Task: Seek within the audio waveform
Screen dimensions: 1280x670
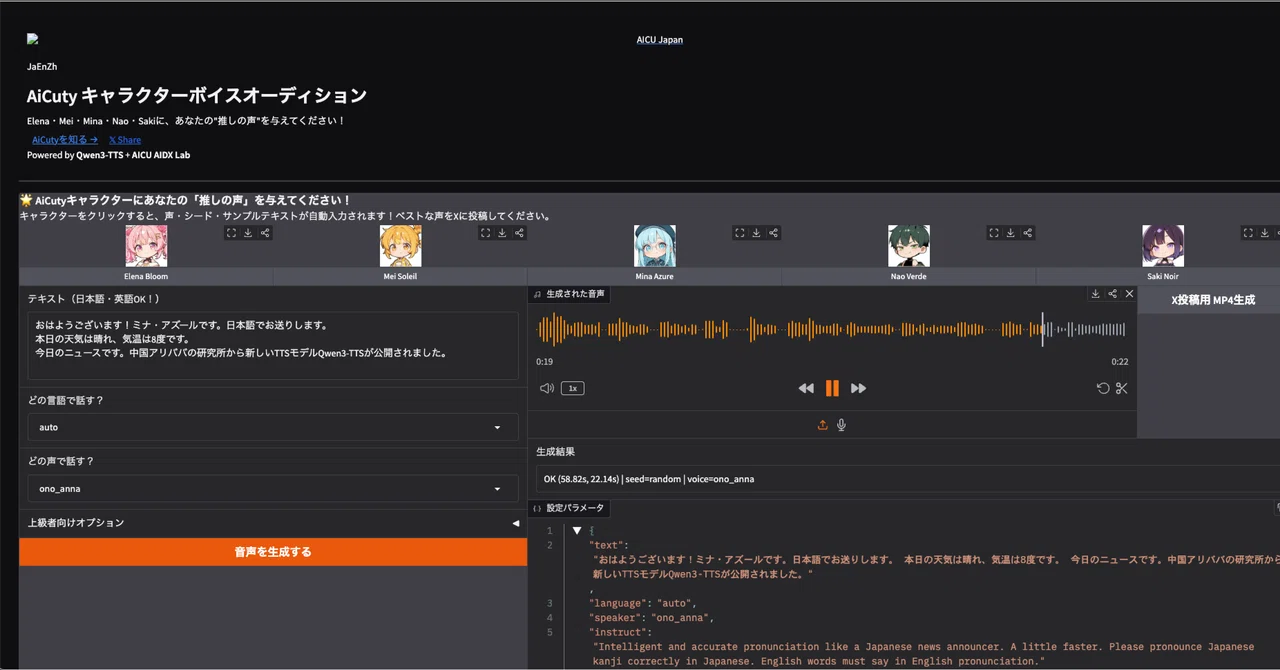Action: pos(832,329)
